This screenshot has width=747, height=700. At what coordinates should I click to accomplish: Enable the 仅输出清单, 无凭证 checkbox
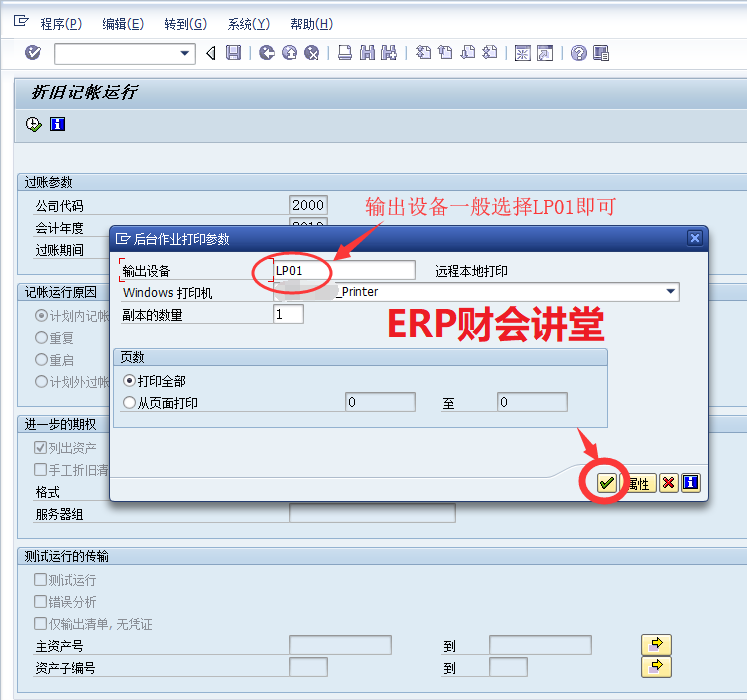(40, 623)
